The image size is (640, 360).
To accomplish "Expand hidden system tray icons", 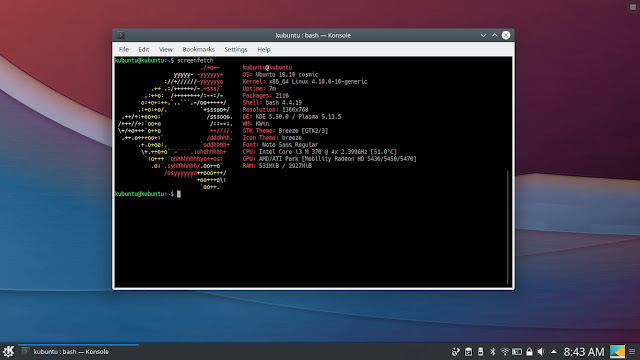I will click(553, 351).
